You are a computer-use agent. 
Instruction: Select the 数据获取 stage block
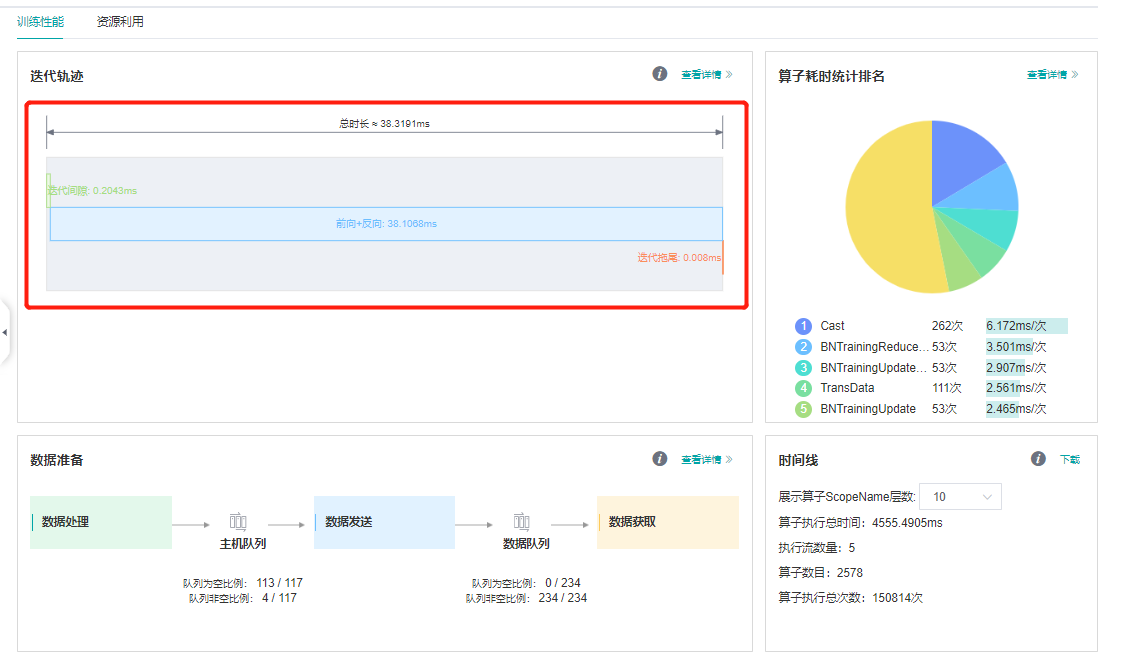(667, 522)
